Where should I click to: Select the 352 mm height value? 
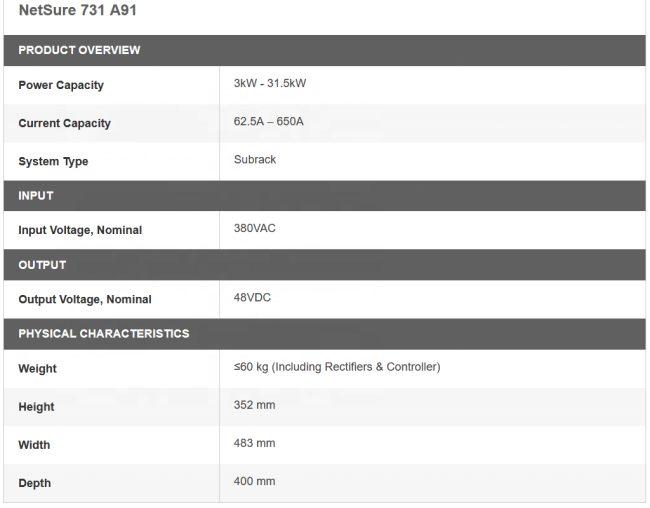tap(254, 405)
